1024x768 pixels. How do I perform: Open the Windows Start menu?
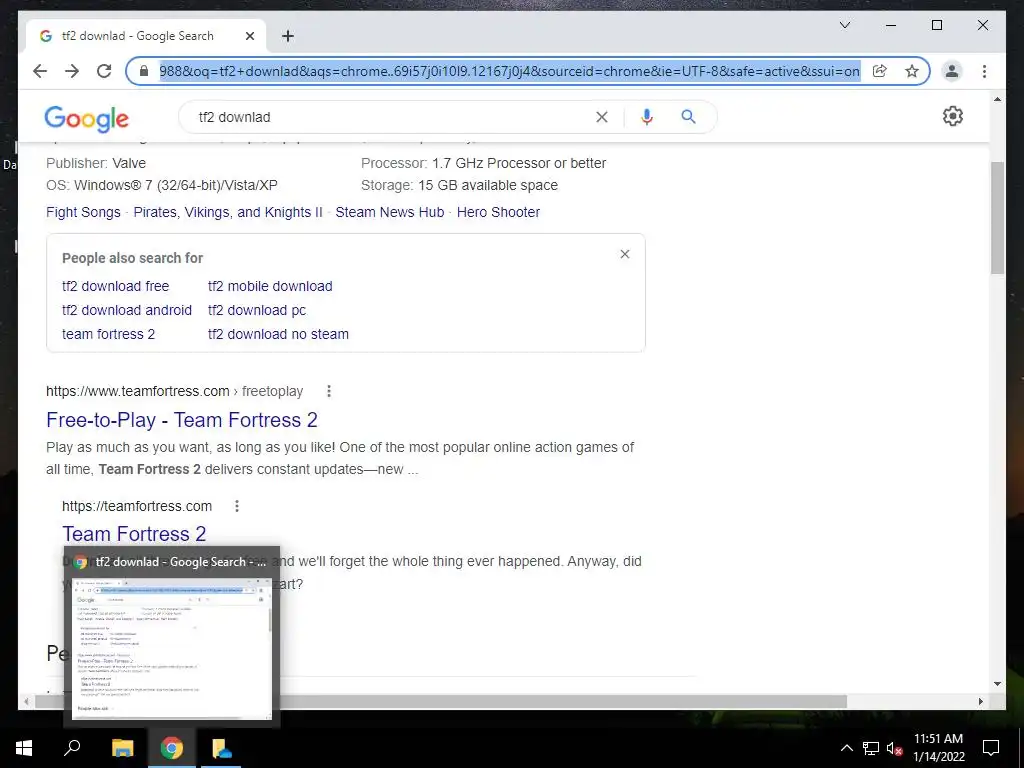pos(24,748)
